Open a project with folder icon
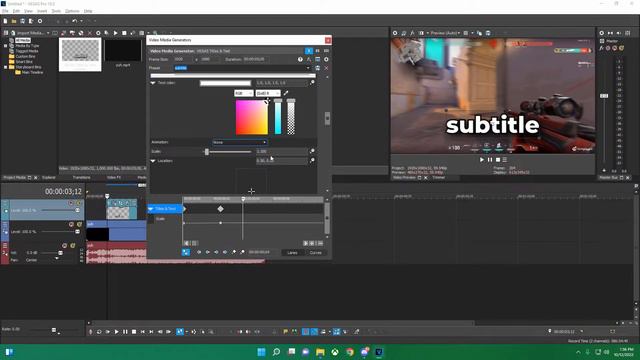Screen dimensions: 640x360 14,21
